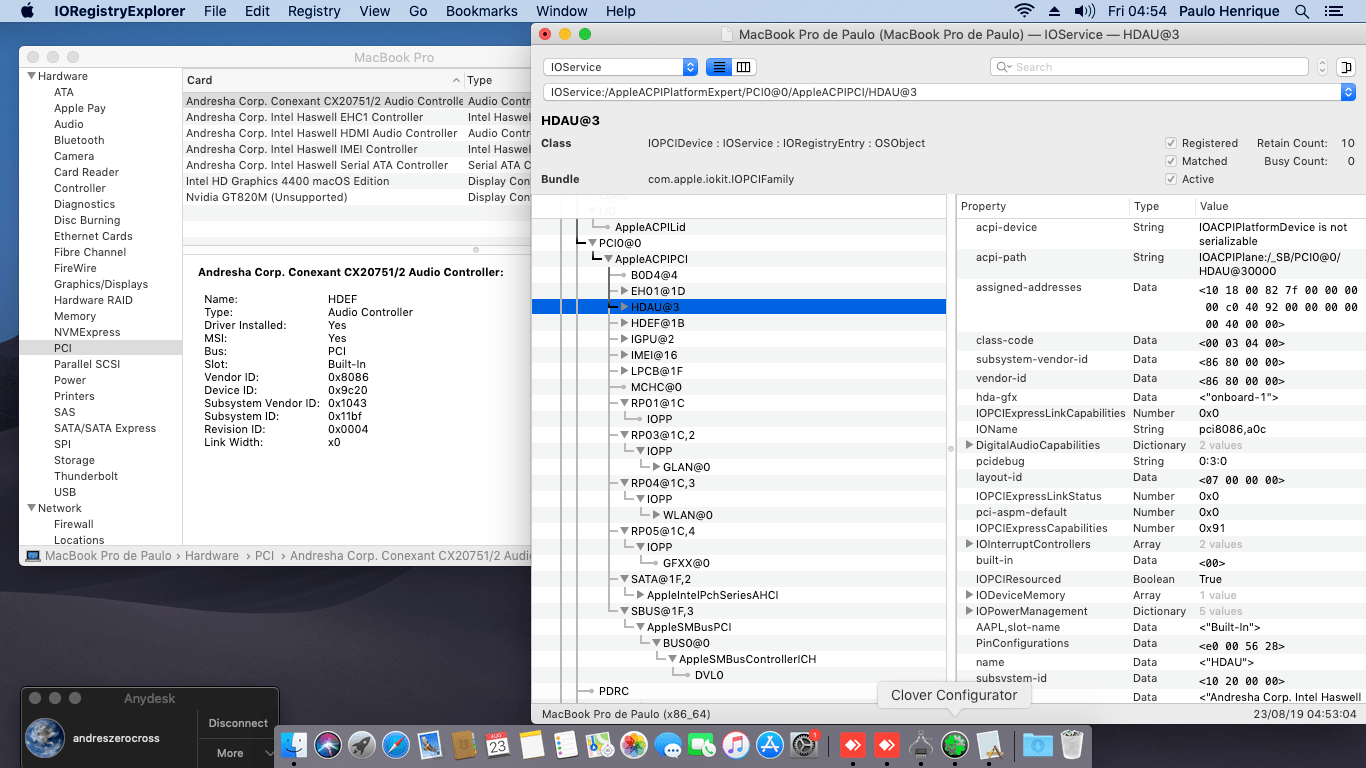The width and height of the screenshot is (1366, 768).
Task: Open the File menu
Action: click(215, 11)
